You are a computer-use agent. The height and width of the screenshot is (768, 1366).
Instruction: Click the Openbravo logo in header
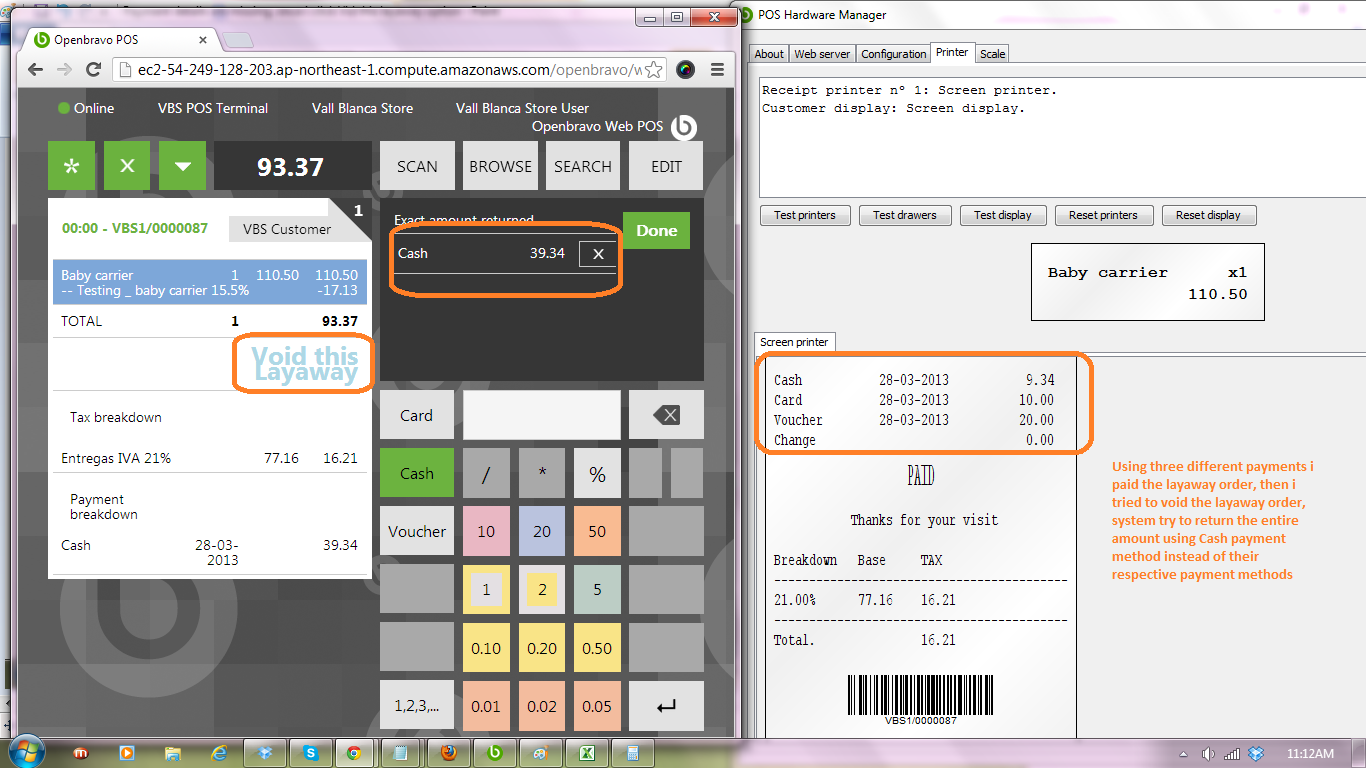(x=684, y=127)
